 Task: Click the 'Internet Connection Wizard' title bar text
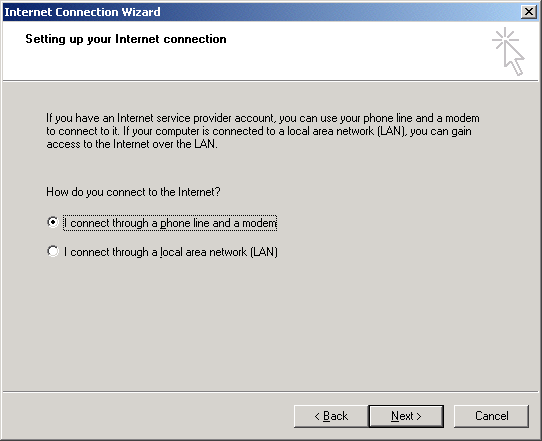pyautogui.click(x=82, y=12)
